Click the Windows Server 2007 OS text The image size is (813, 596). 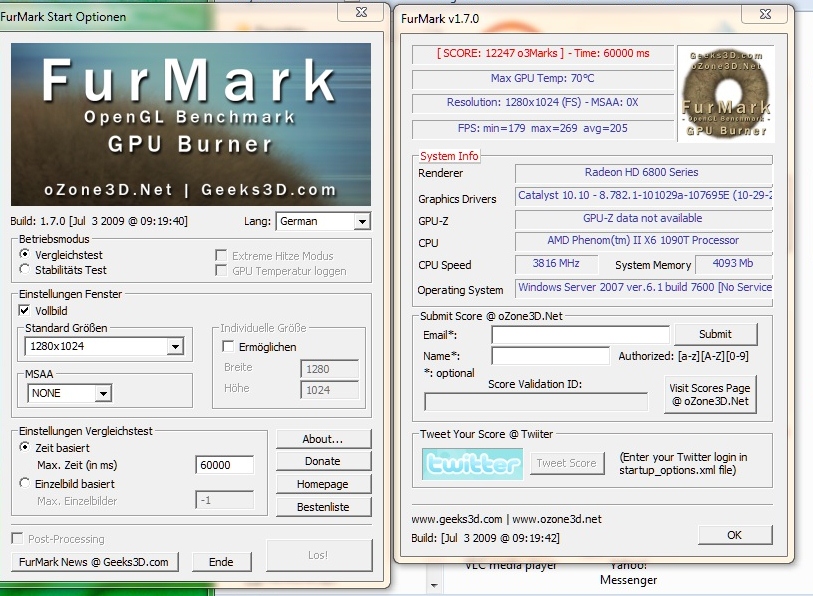644,287
